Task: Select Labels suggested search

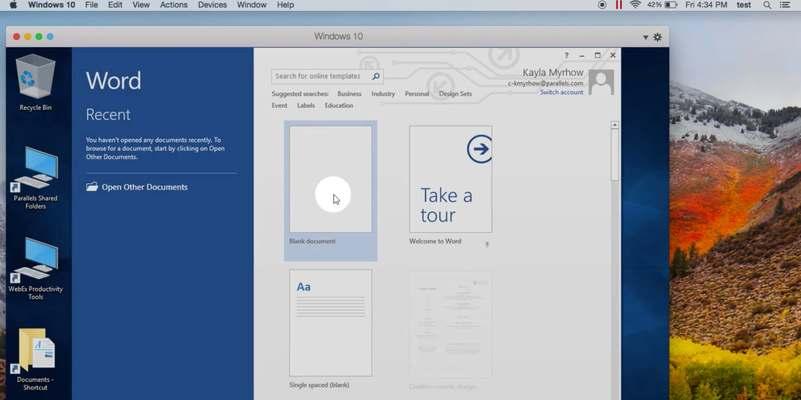Action: pos(306,106)
